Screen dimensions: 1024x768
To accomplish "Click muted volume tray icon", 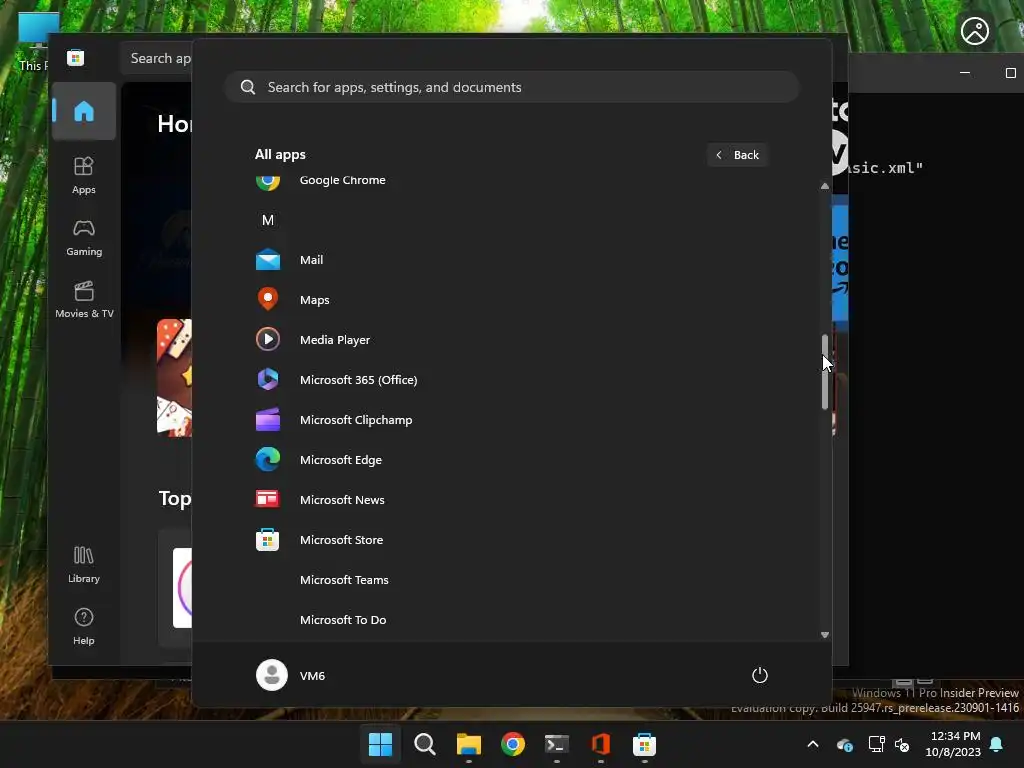I will click(902, 744).
